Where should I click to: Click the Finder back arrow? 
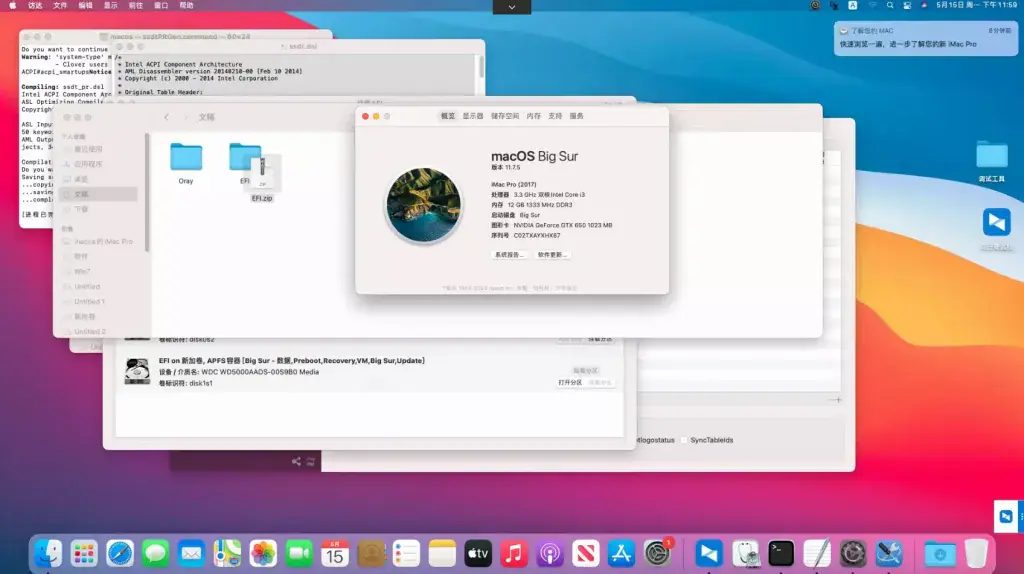(167, 117)
